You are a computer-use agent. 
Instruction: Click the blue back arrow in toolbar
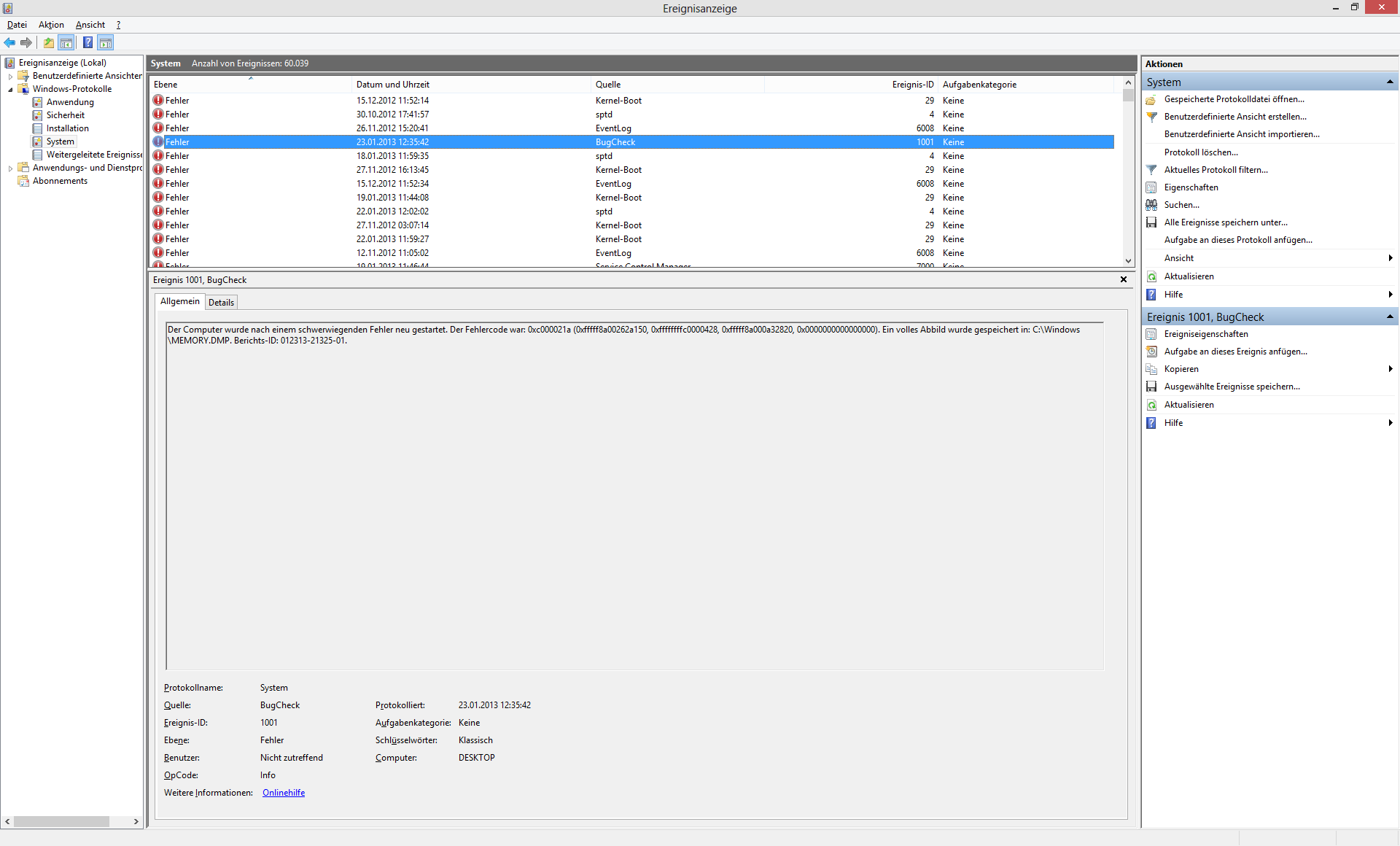tap(9, 42)
